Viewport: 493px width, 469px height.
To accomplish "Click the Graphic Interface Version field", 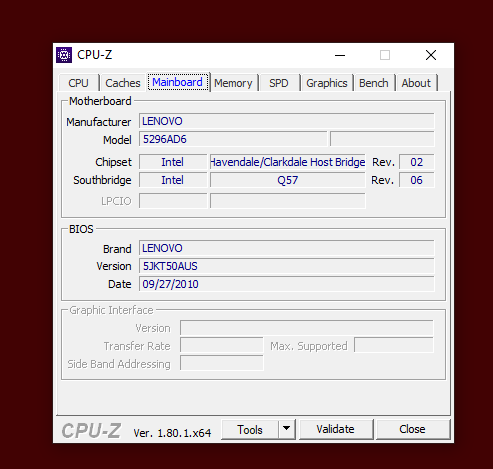I will click(x=307, y=328).
